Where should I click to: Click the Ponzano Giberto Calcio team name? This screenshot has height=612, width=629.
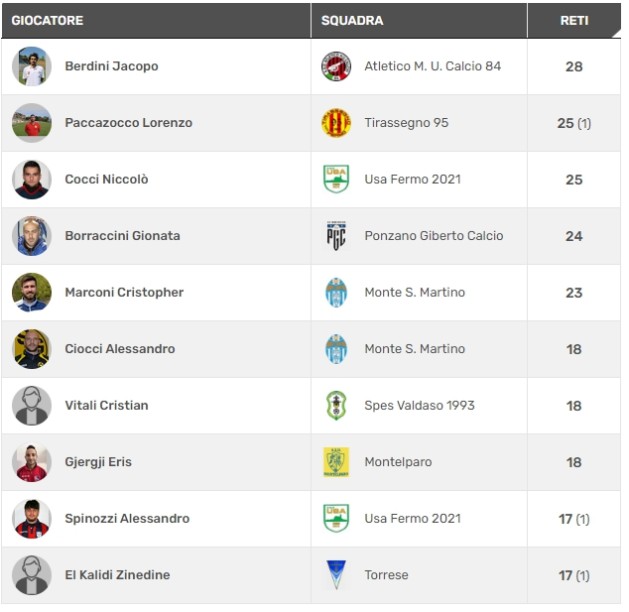434,236
